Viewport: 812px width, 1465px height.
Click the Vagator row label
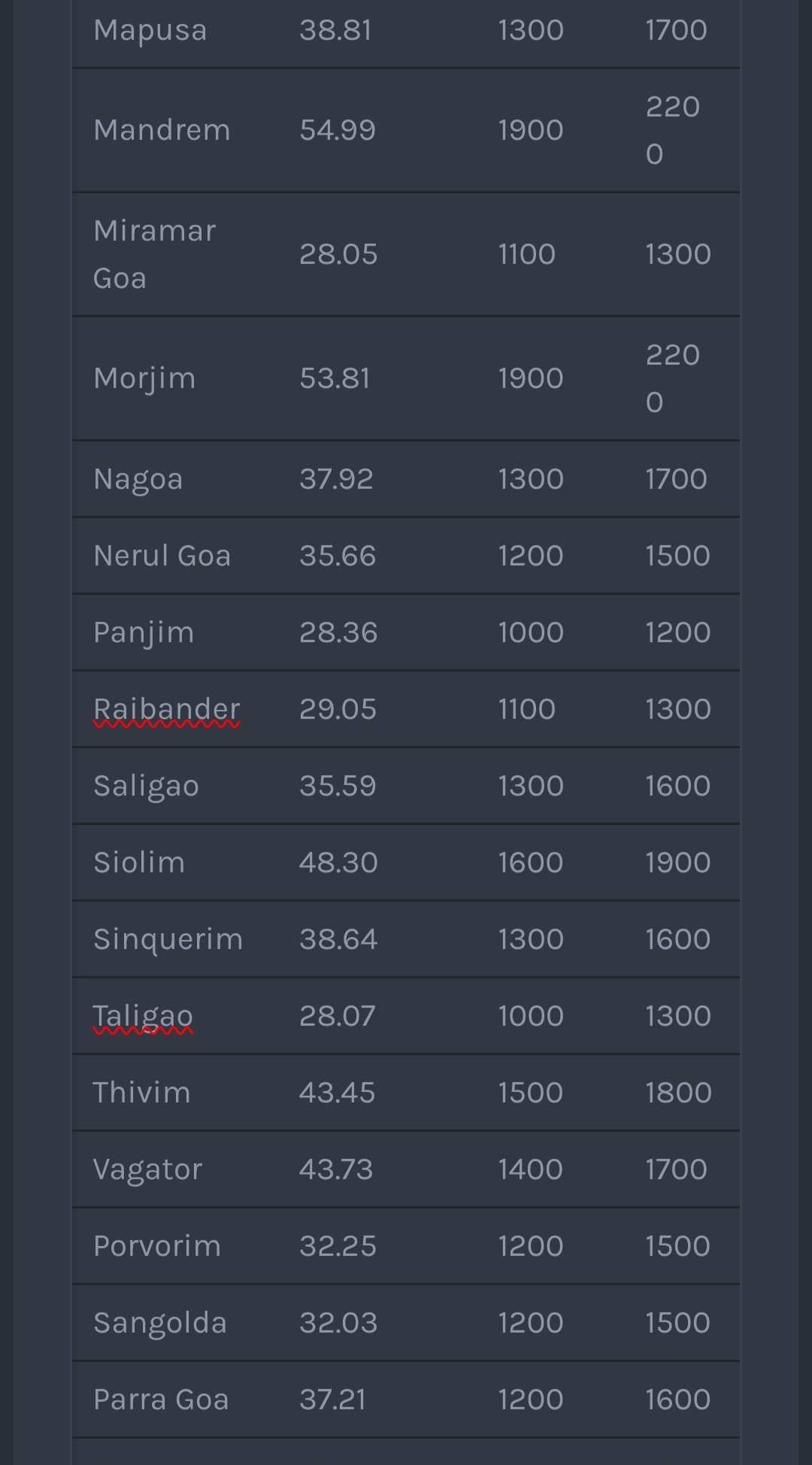point(147,1169)
